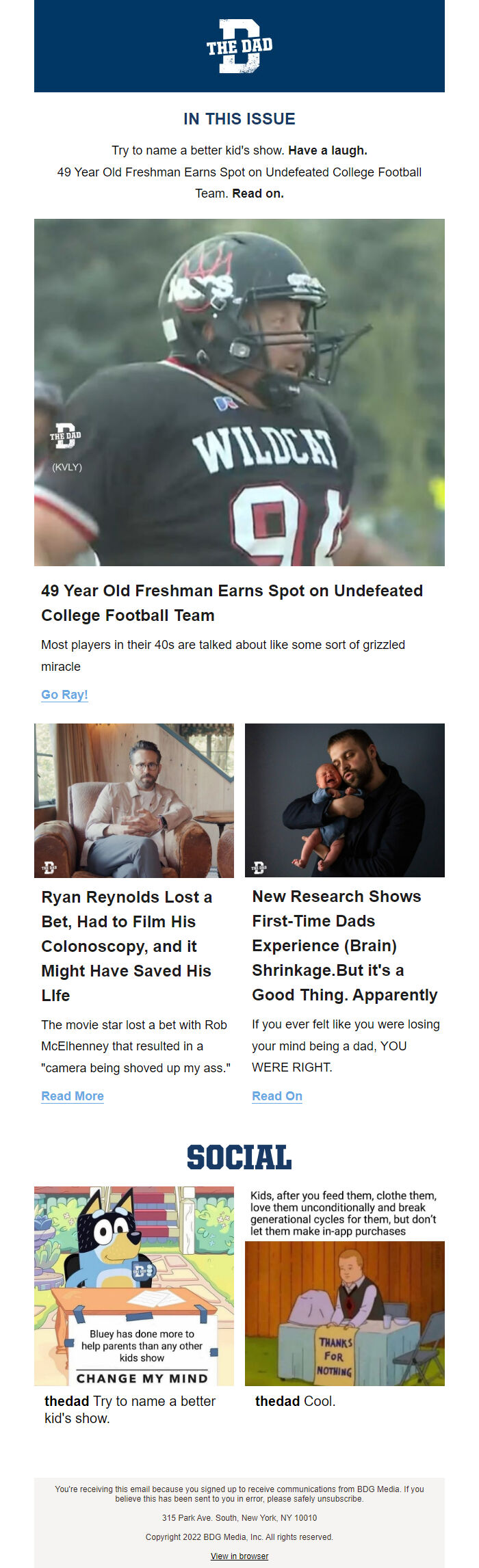
Task: Follow the 'Read on.' link in intro
Action: pos(258,194)
